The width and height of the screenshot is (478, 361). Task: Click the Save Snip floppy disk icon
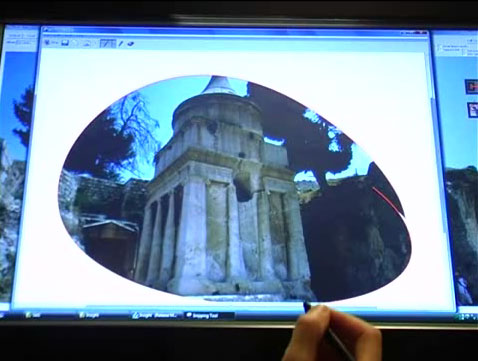tap(65, 43)
